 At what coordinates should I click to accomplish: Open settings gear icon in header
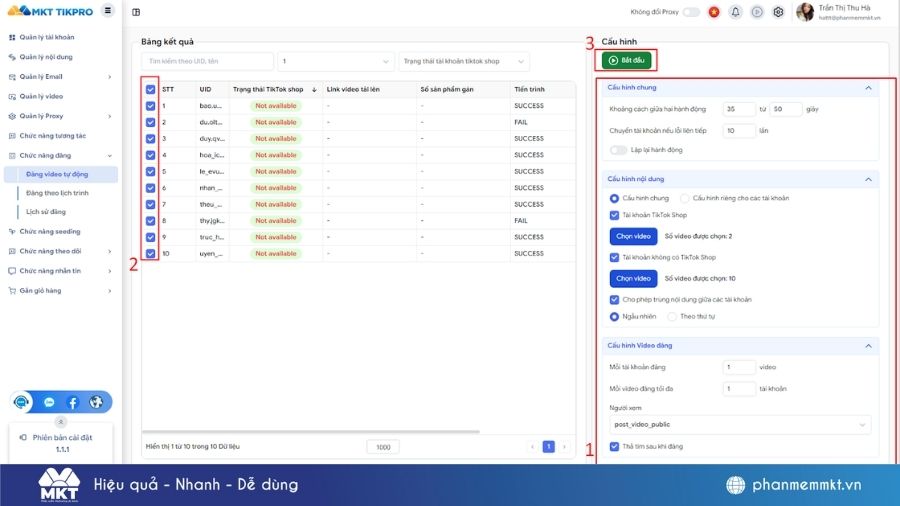[x=778, y=12]
